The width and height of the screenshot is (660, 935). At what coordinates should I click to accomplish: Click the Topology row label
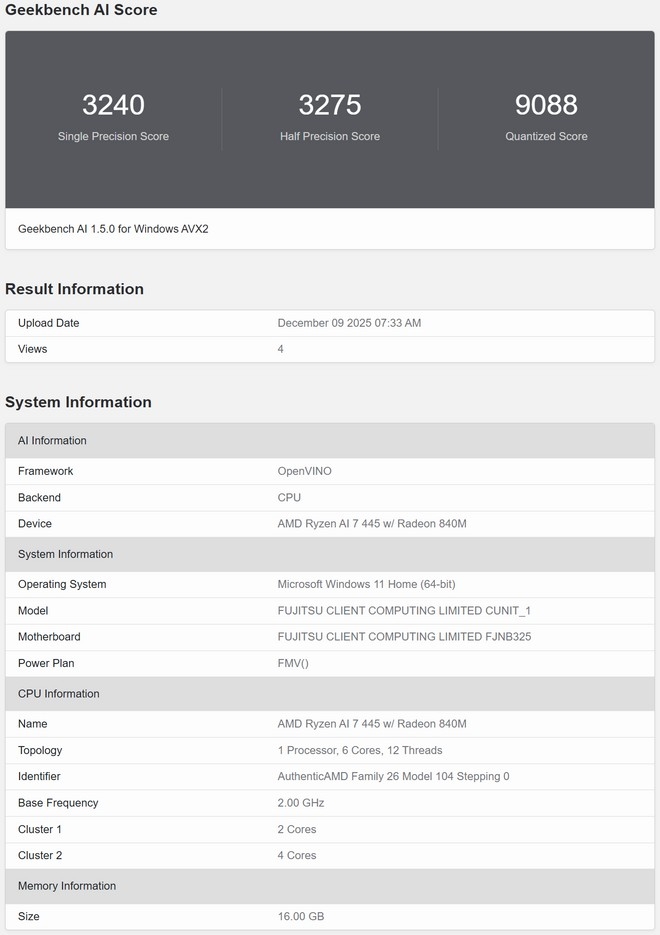point(40,750)
